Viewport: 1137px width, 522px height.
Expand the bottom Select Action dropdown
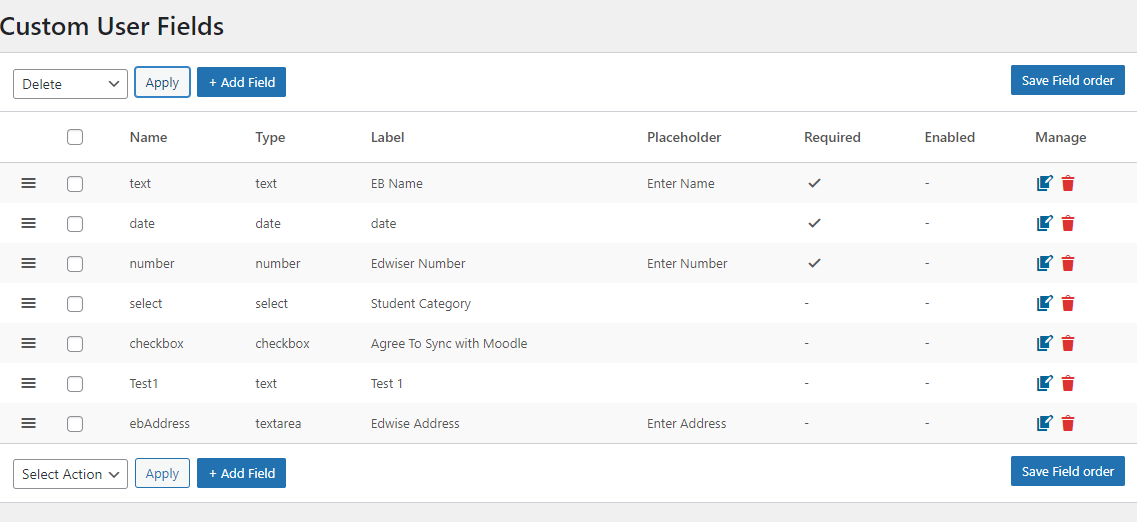[70, 474]
